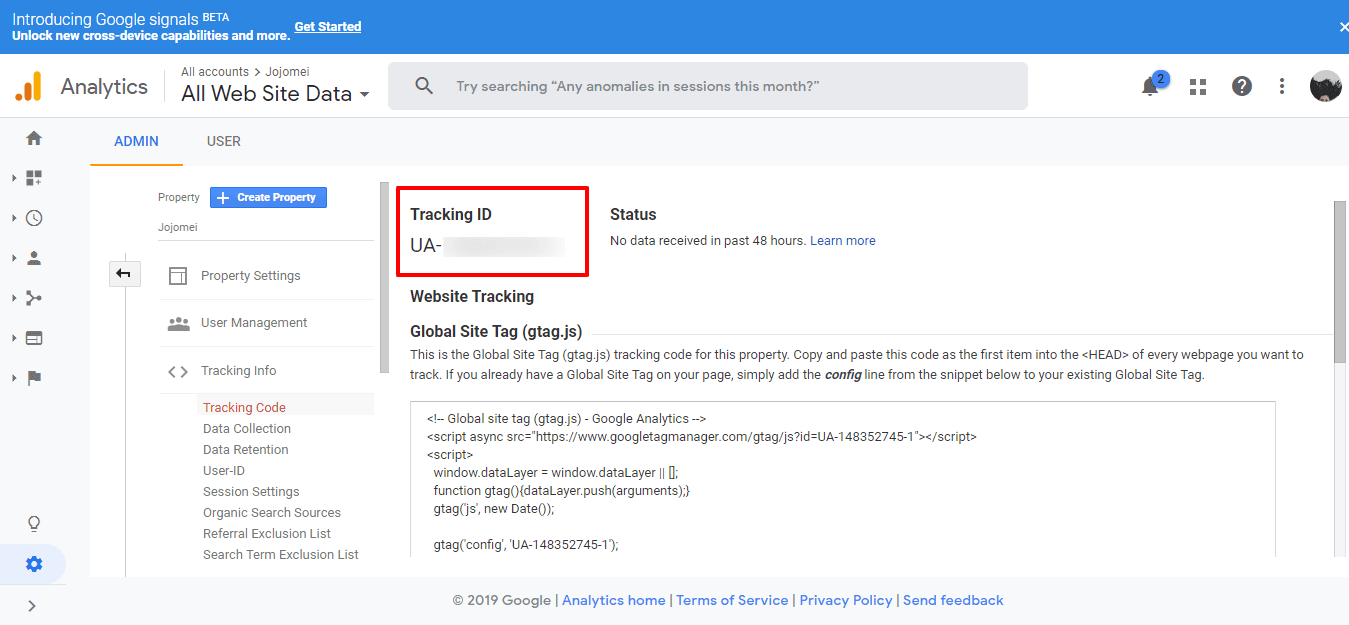Open the Audience person icon
This screenshot has width=1349, height=625.
[34, 258]
